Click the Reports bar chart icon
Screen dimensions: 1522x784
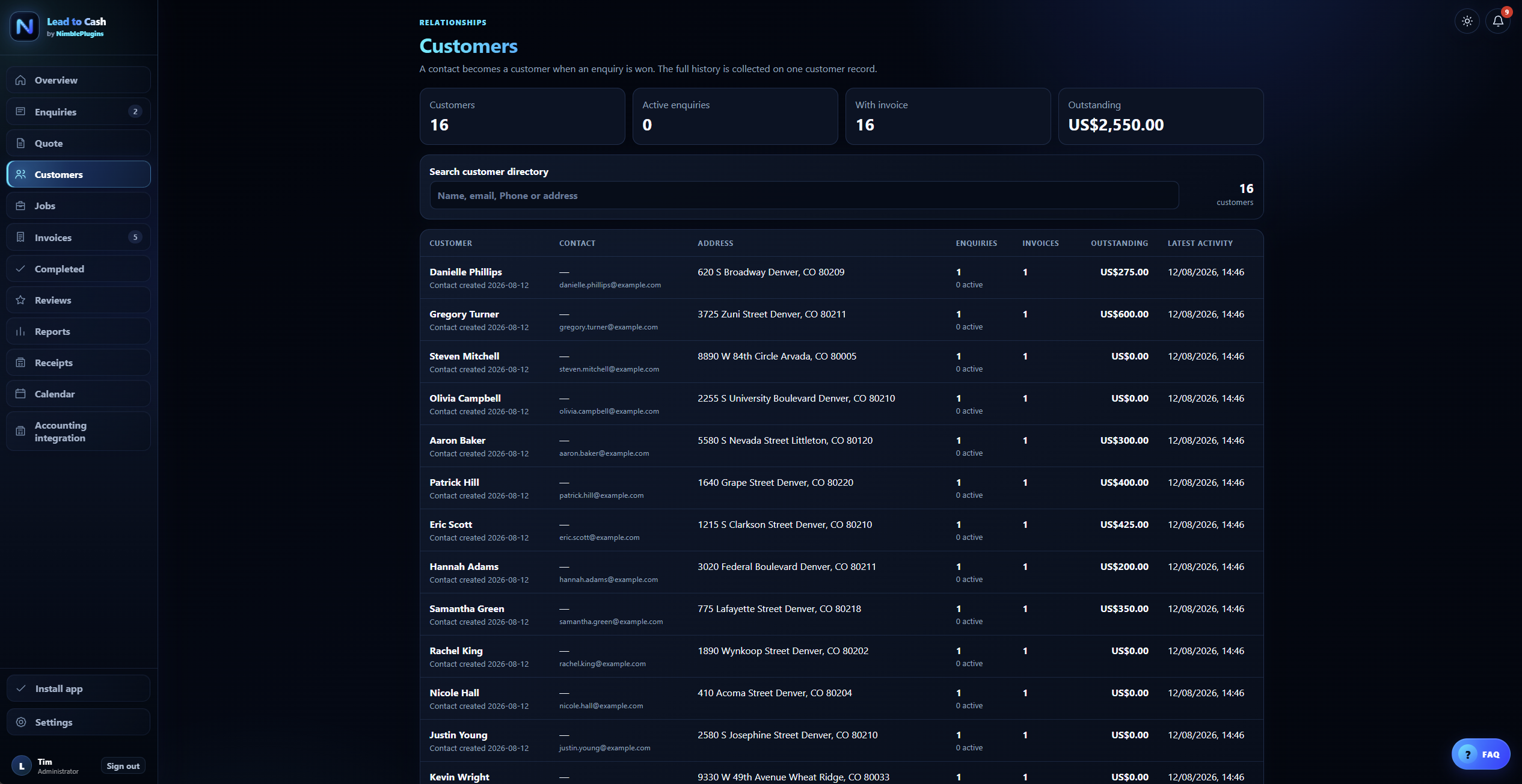20,331
